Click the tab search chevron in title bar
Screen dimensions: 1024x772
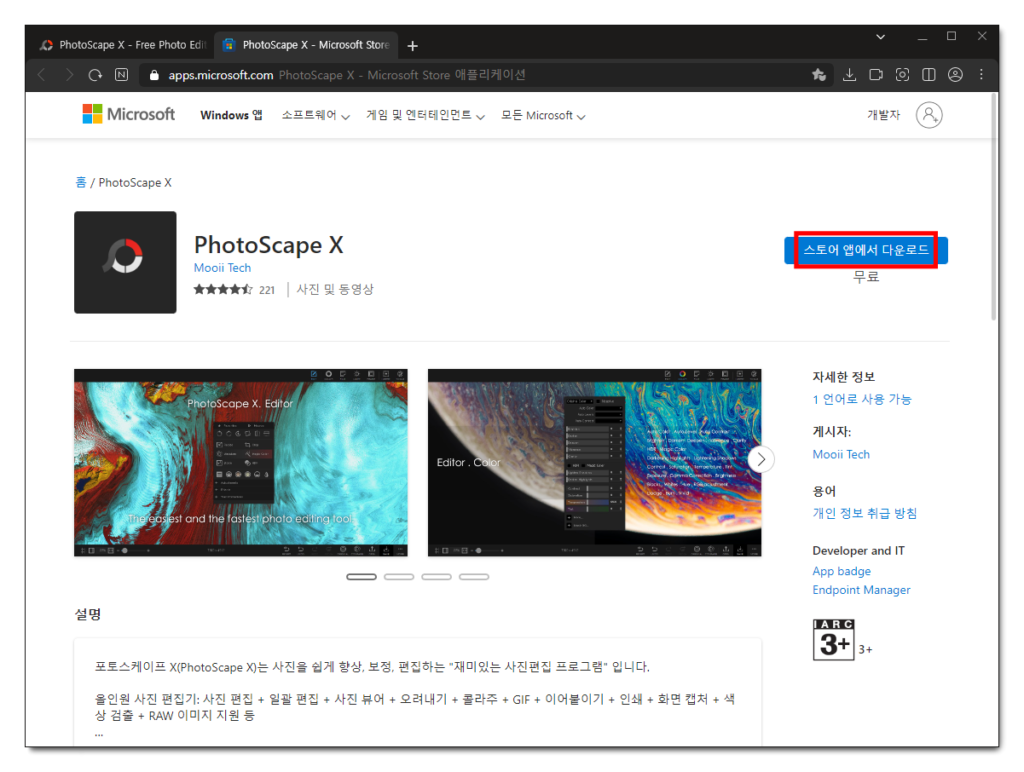880,37
